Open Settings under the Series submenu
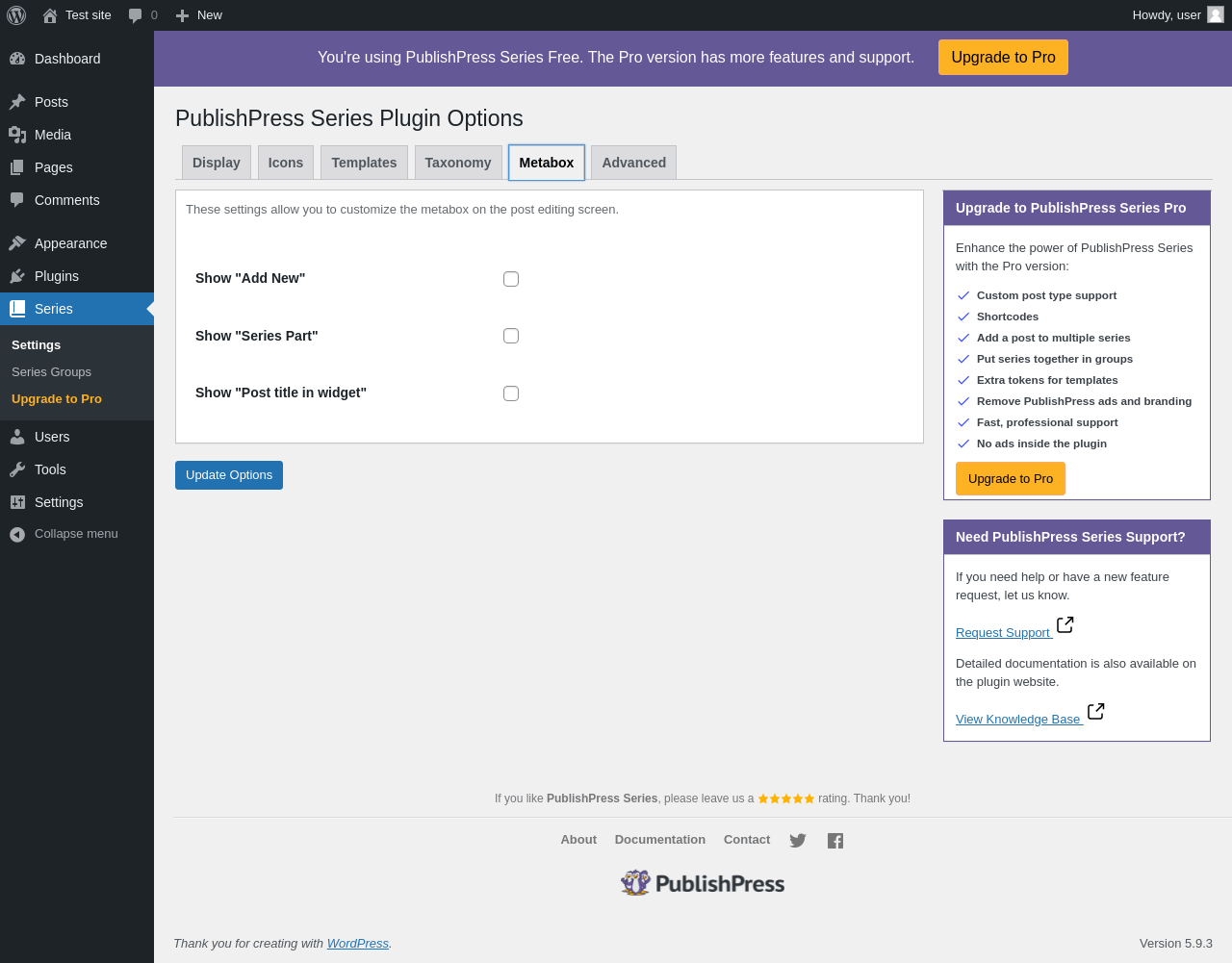Viewport: 1232px width, 963px height. point(37,345)
